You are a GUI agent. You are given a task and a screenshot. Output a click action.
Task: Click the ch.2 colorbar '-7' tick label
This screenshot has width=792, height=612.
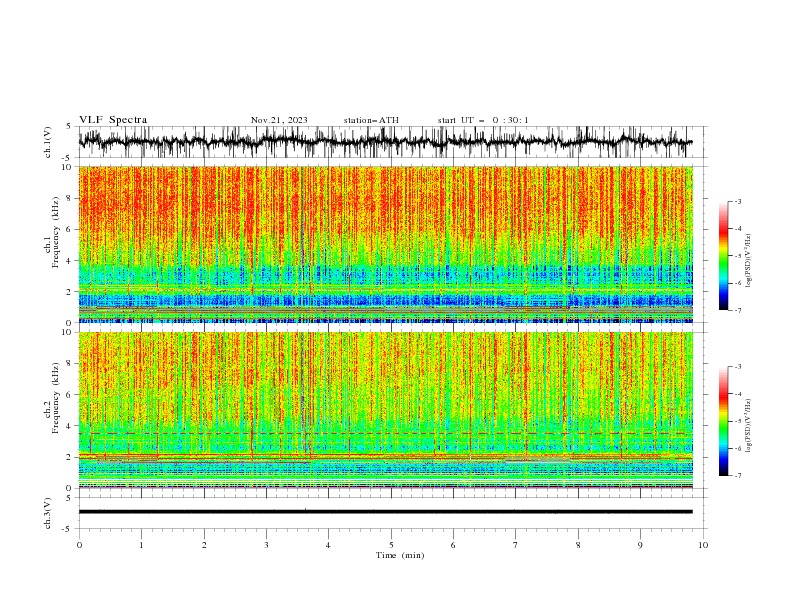[738, 476]
